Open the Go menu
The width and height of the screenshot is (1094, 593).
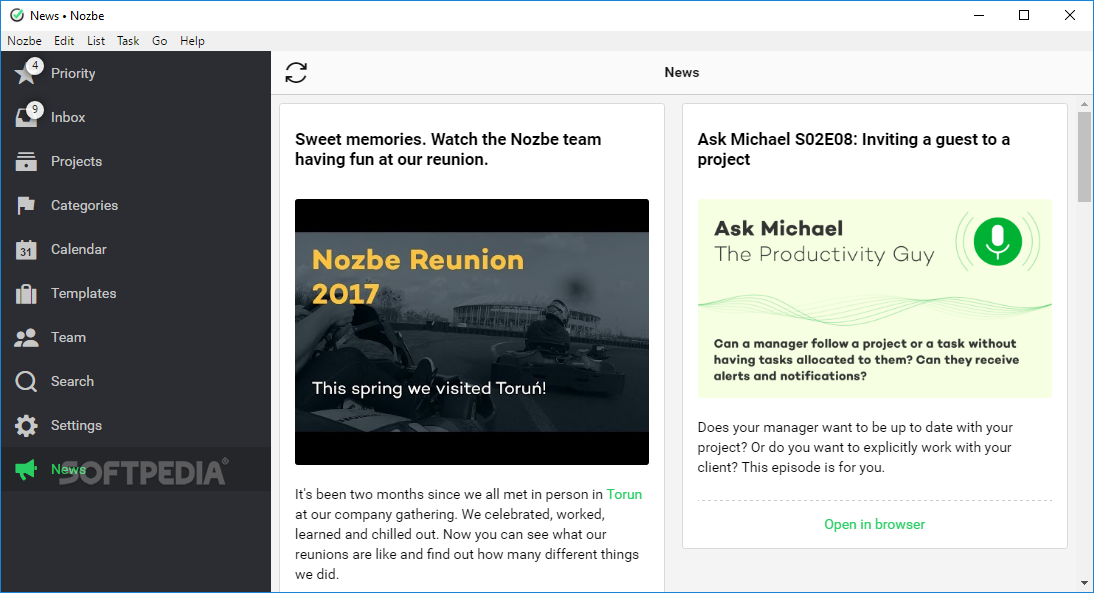click(160, 40)
